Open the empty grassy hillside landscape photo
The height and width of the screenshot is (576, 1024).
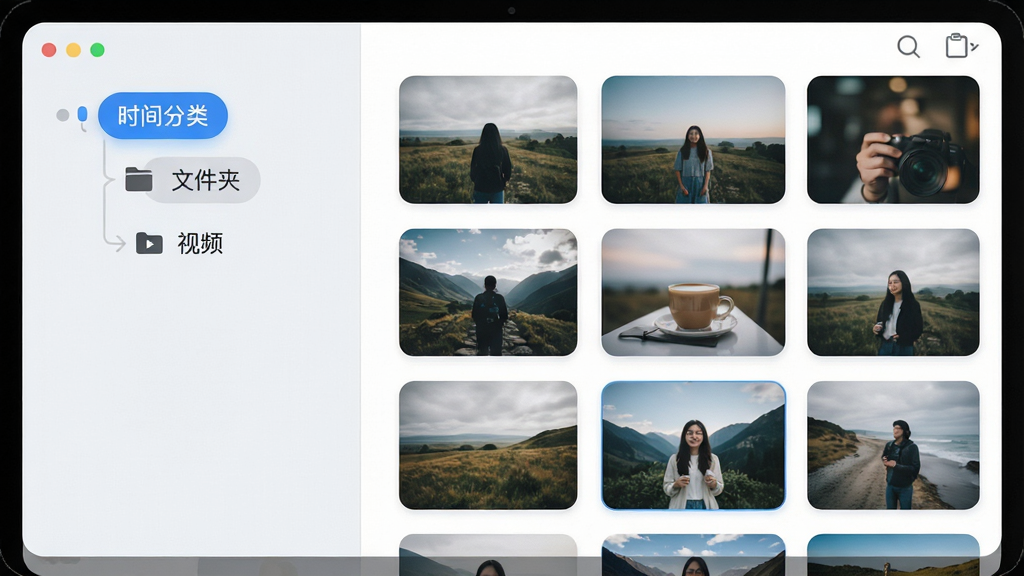point(488,445)
